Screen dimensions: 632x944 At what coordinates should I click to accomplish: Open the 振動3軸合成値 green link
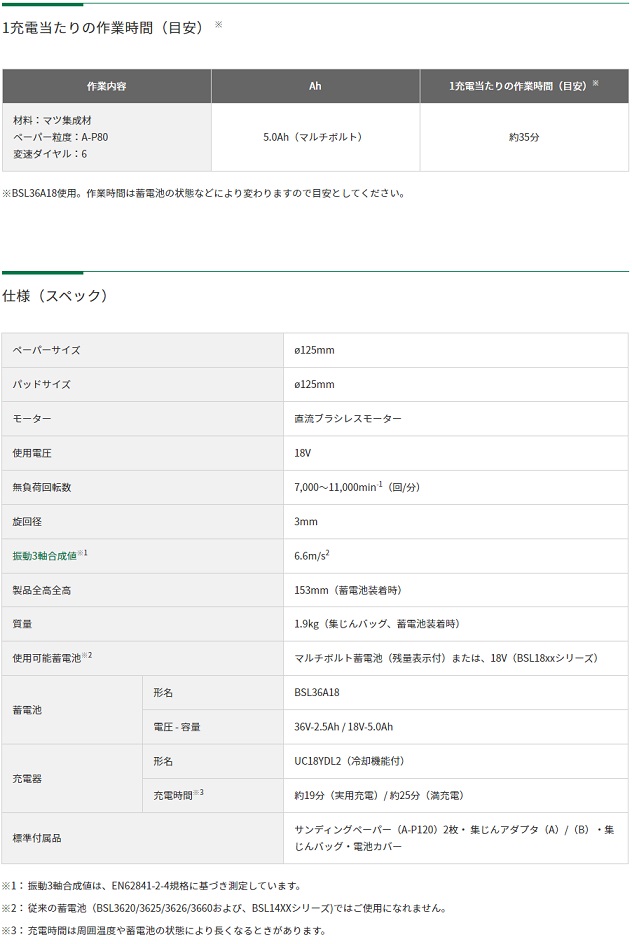(x=45, y=556)
